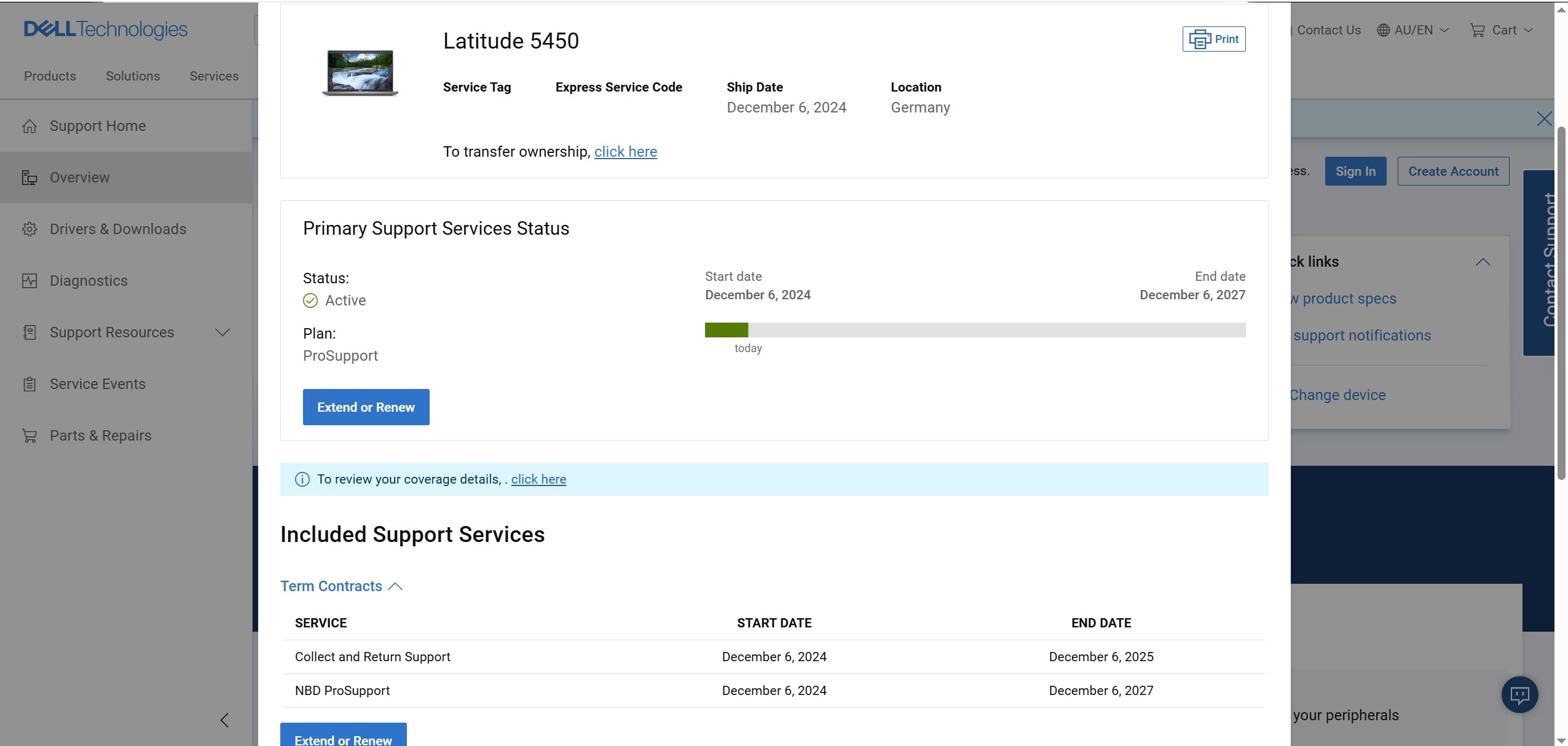
Task: Go to Support Home
Action: (x=98, y=126)
